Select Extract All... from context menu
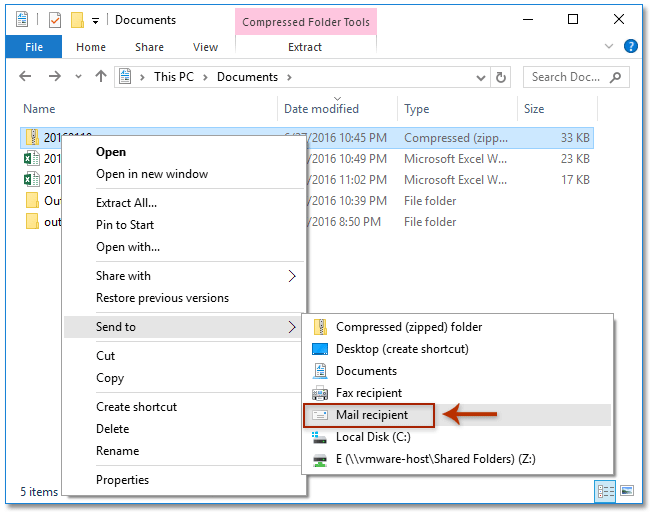Viewport: 651px width, 513px height. (x=126, y=203)
